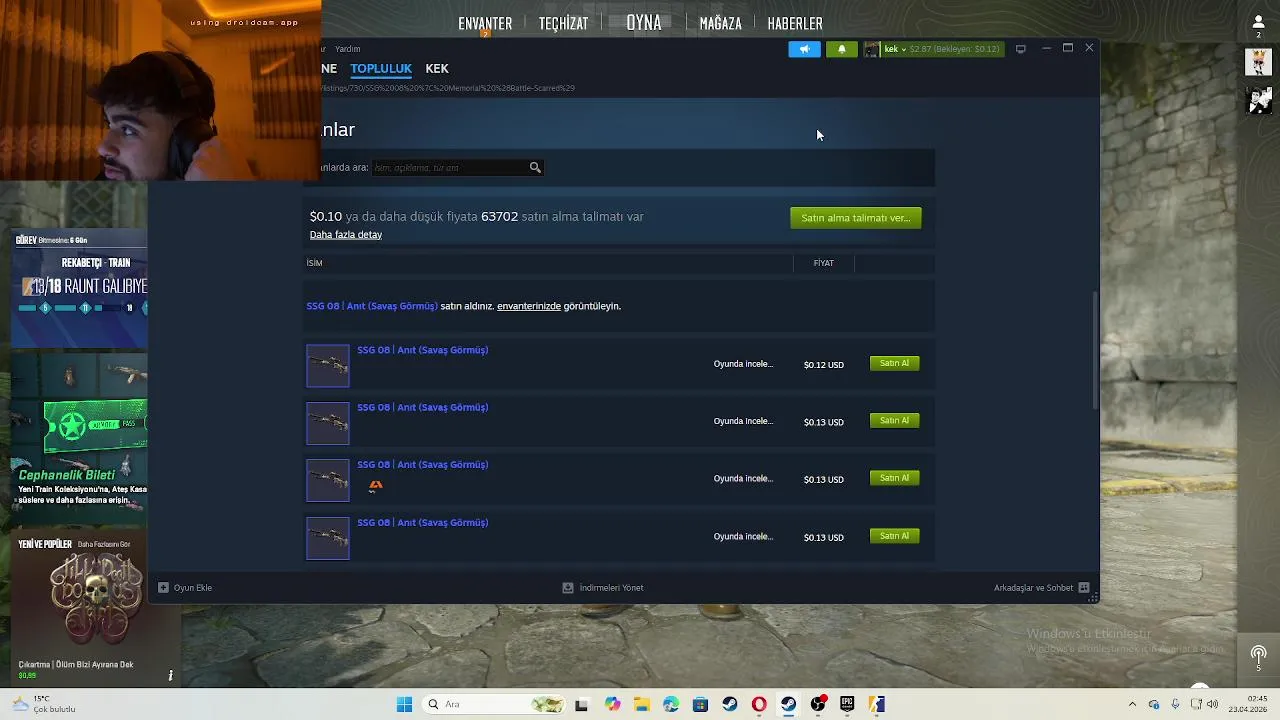Open the Steam notifications bell
This screenshot has width=1280, height=720.
pos(841,49)
